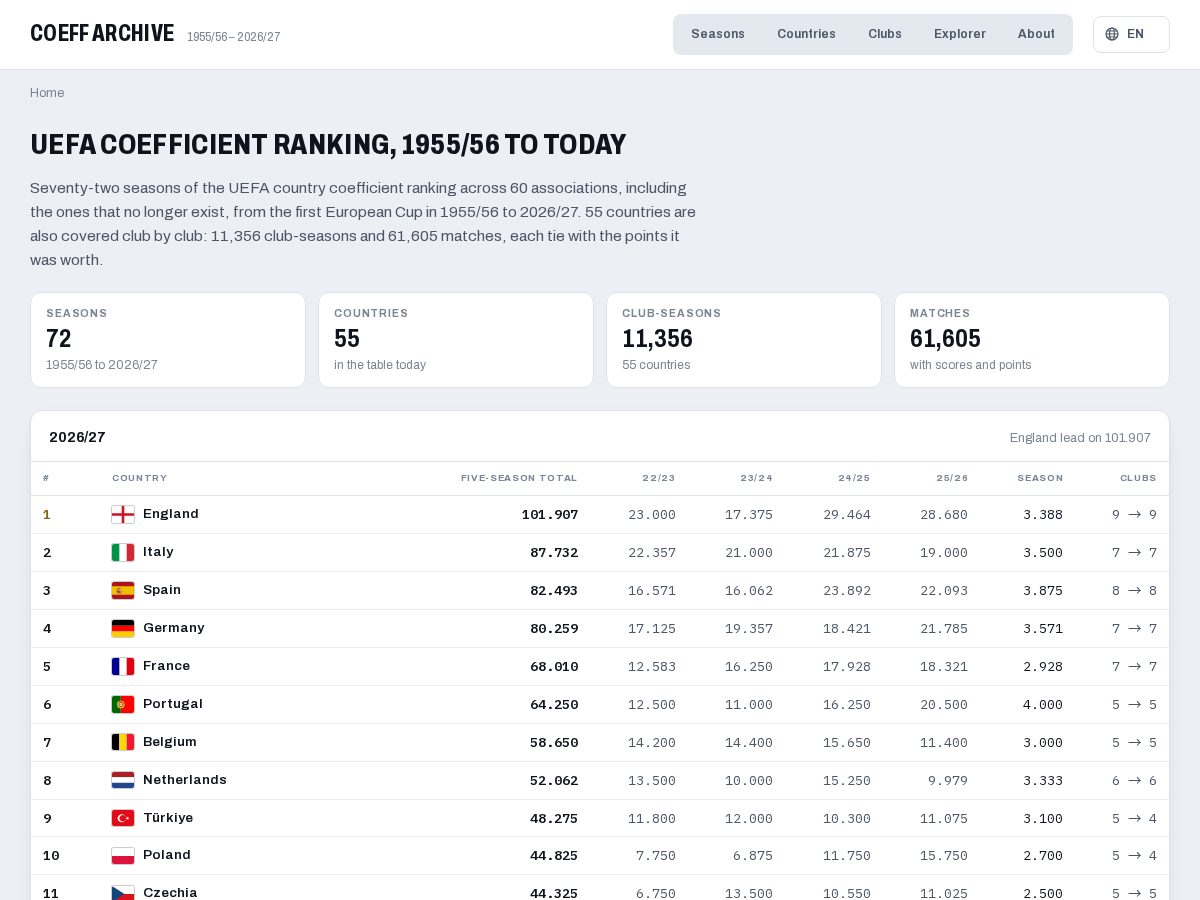Click the SEASONS 72 stat card

(x=168, y=340)
